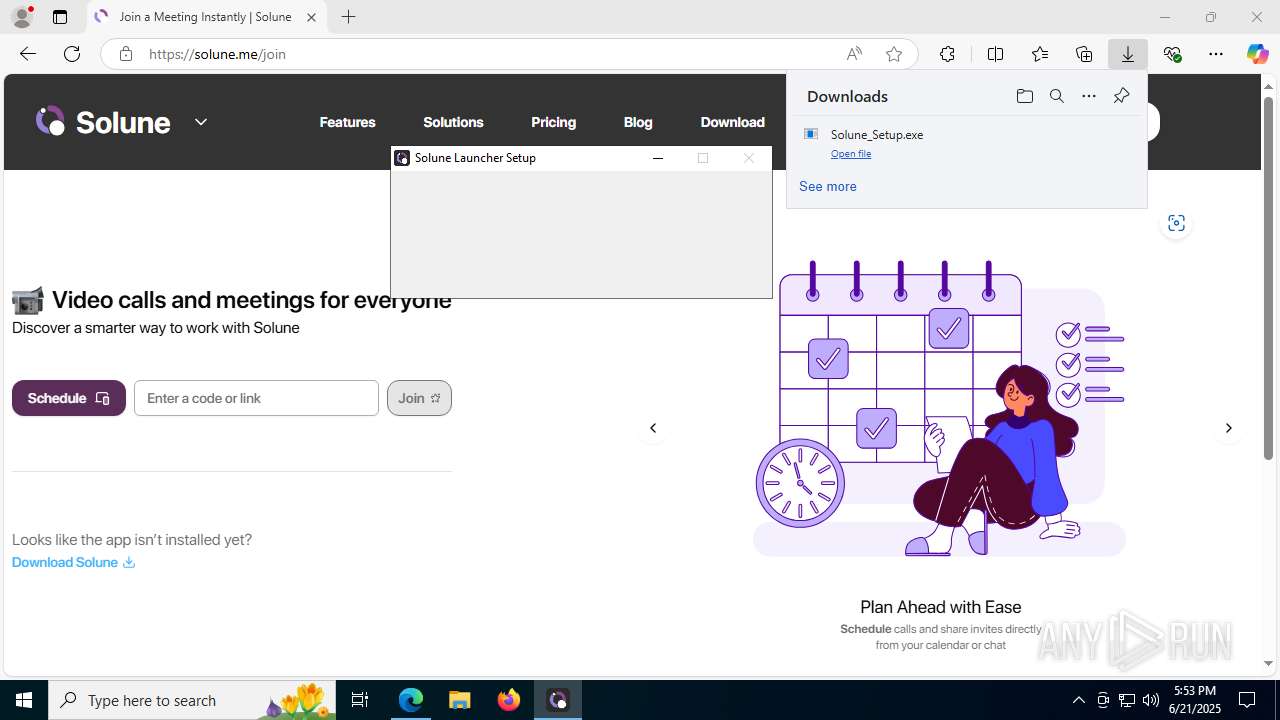
Task: Open the Favorites list
Action: tap(1040, 54)
